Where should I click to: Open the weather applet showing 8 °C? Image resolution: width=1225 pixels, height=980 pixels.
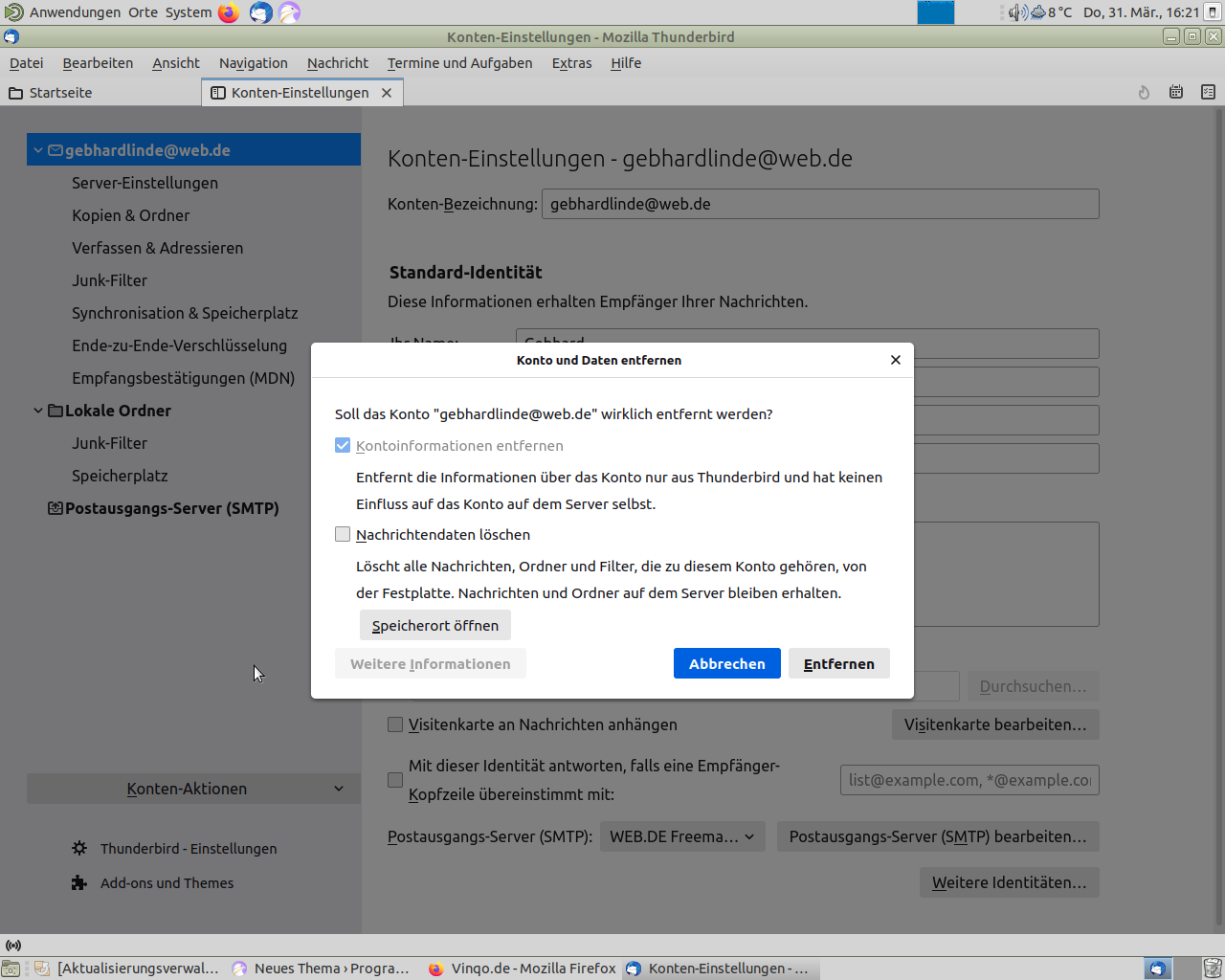point(1051,12)
